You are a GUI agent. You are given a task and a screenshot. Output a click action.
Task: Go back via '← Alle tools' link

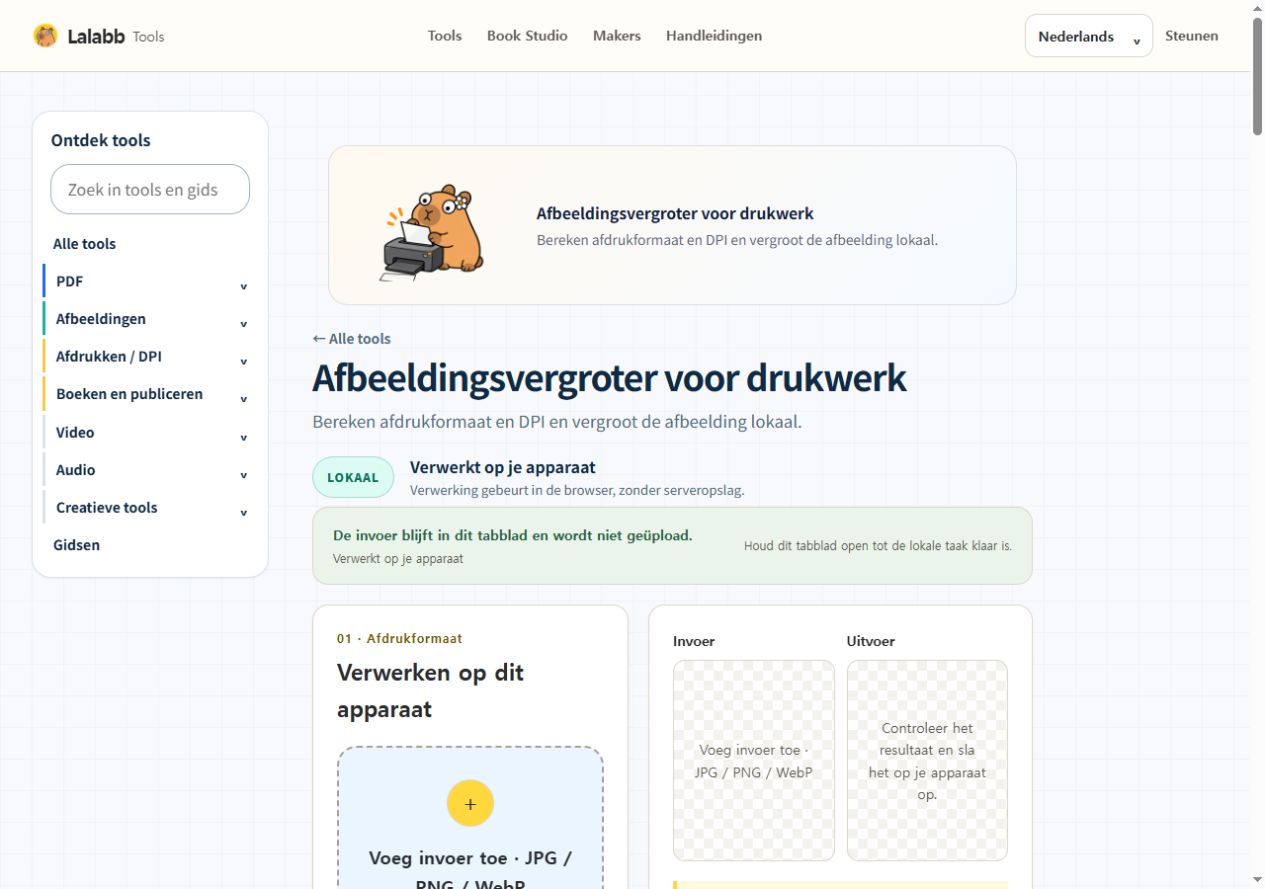[351, 339]
